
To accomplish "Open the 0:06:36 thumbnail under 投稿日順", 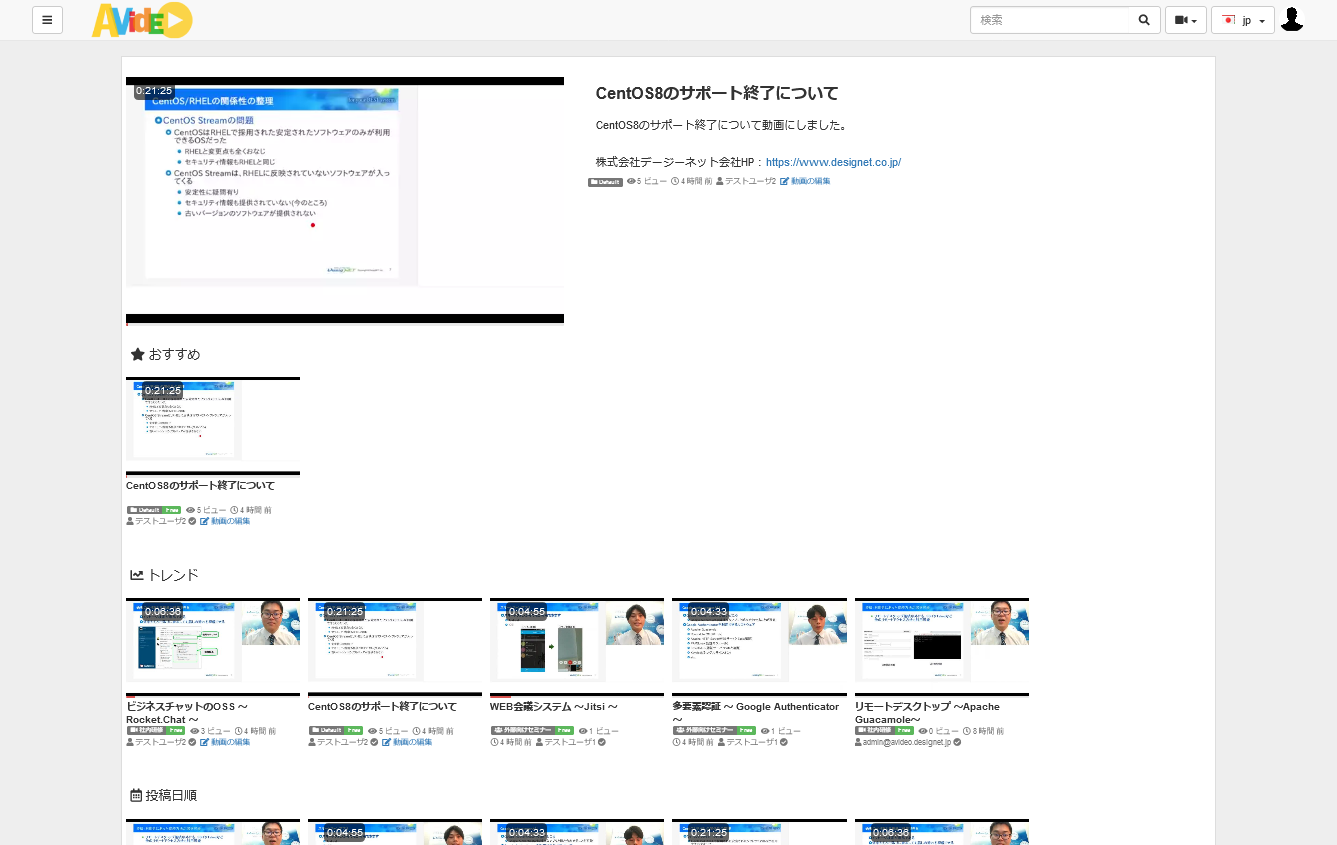I will coord(942,832).
